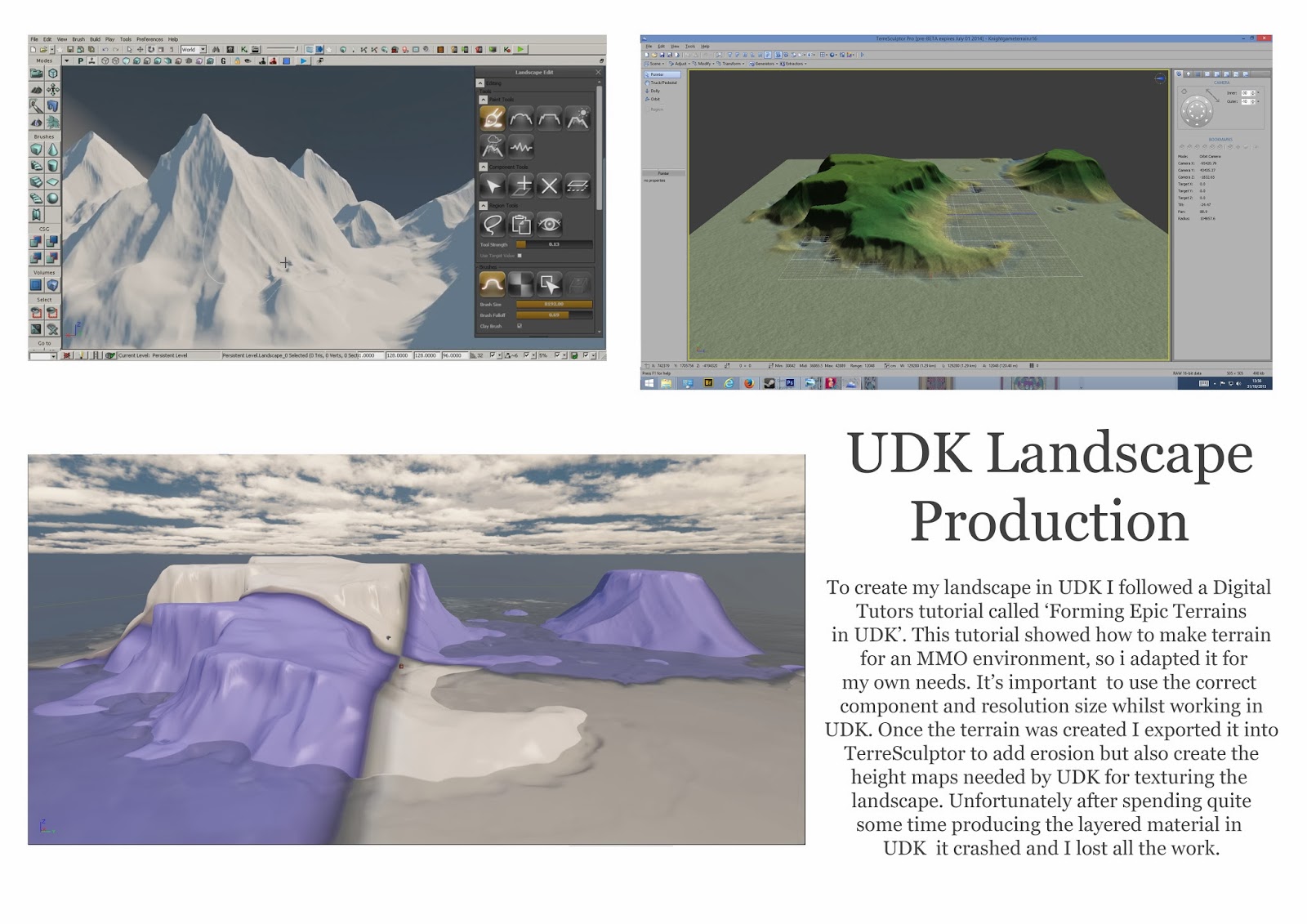Click the Windows Start button on taskbar
This screenshot has height=924, width=1307.
click(x=649, y=383)
